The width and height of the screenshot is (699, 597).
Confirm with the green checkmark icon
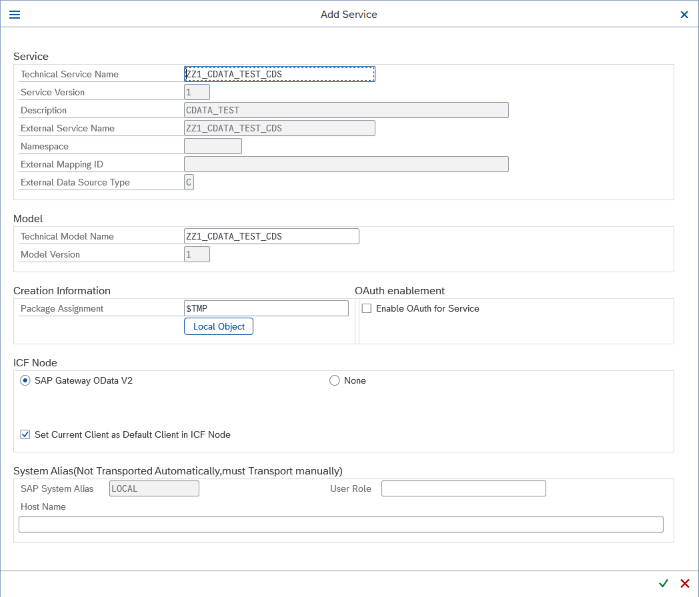663,583
